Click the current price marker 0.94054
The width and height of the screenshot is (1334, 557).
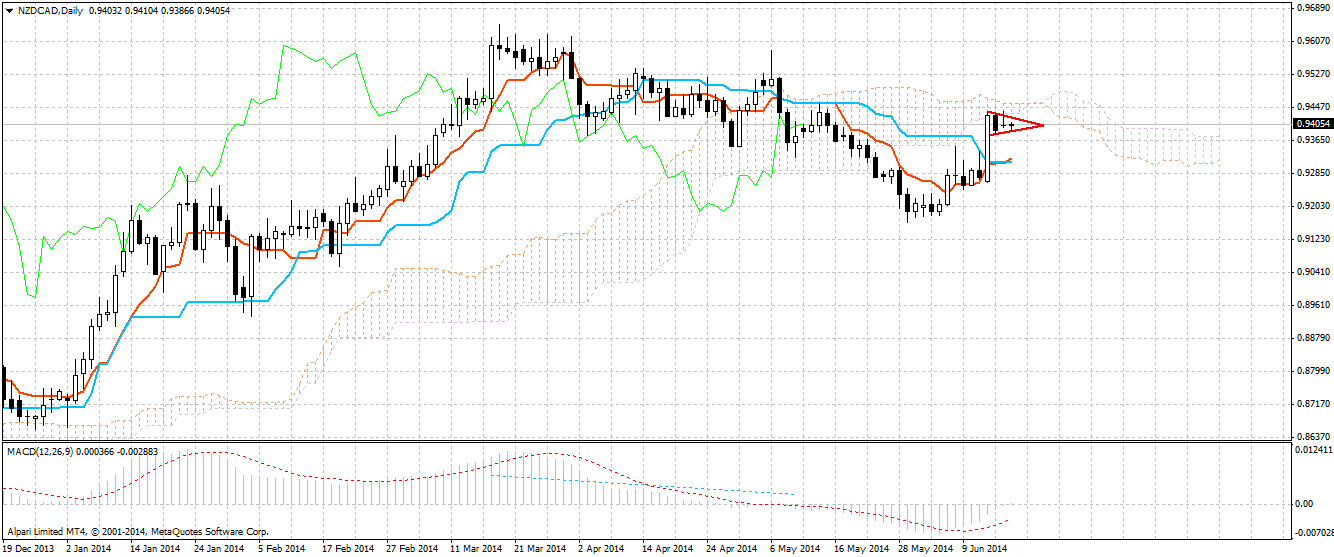[1312, 124]
